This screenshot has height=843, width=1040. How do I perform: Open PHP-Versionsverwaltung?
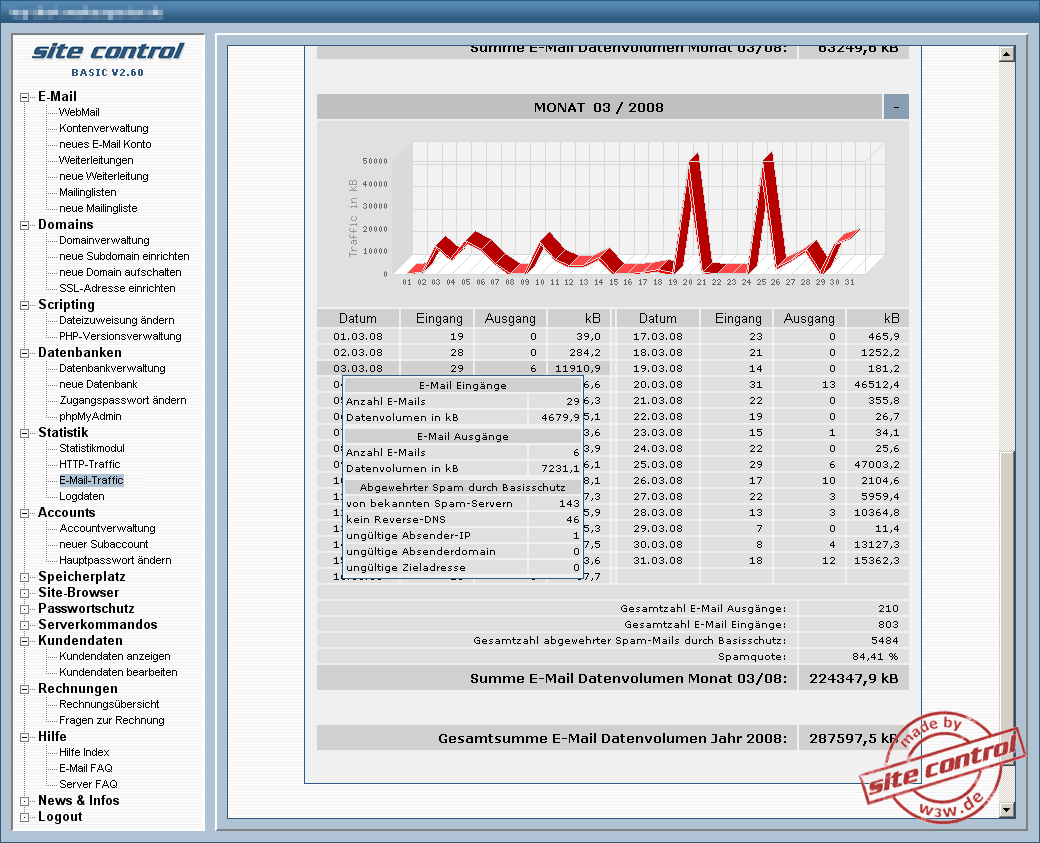tap(120, 336)
